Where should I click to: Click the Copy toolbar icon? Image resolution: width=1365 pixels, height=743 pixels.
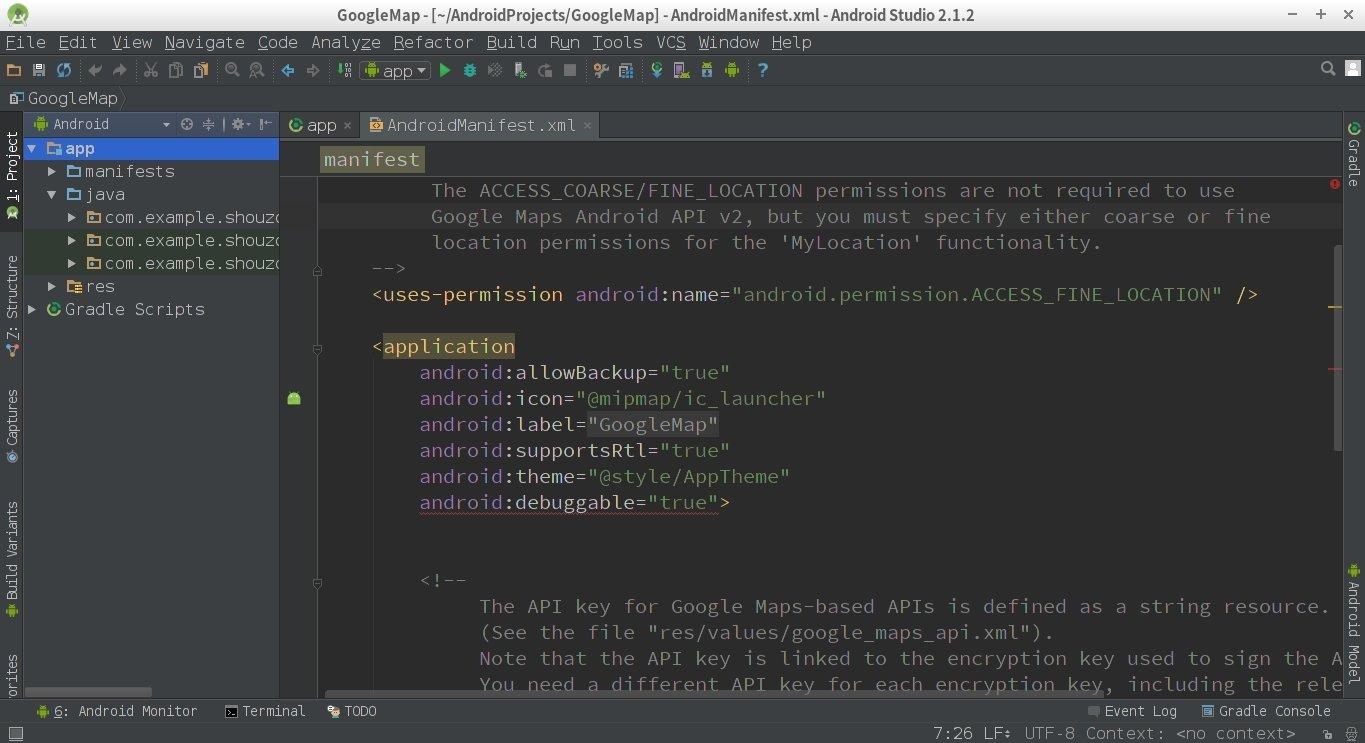[176, 70]
